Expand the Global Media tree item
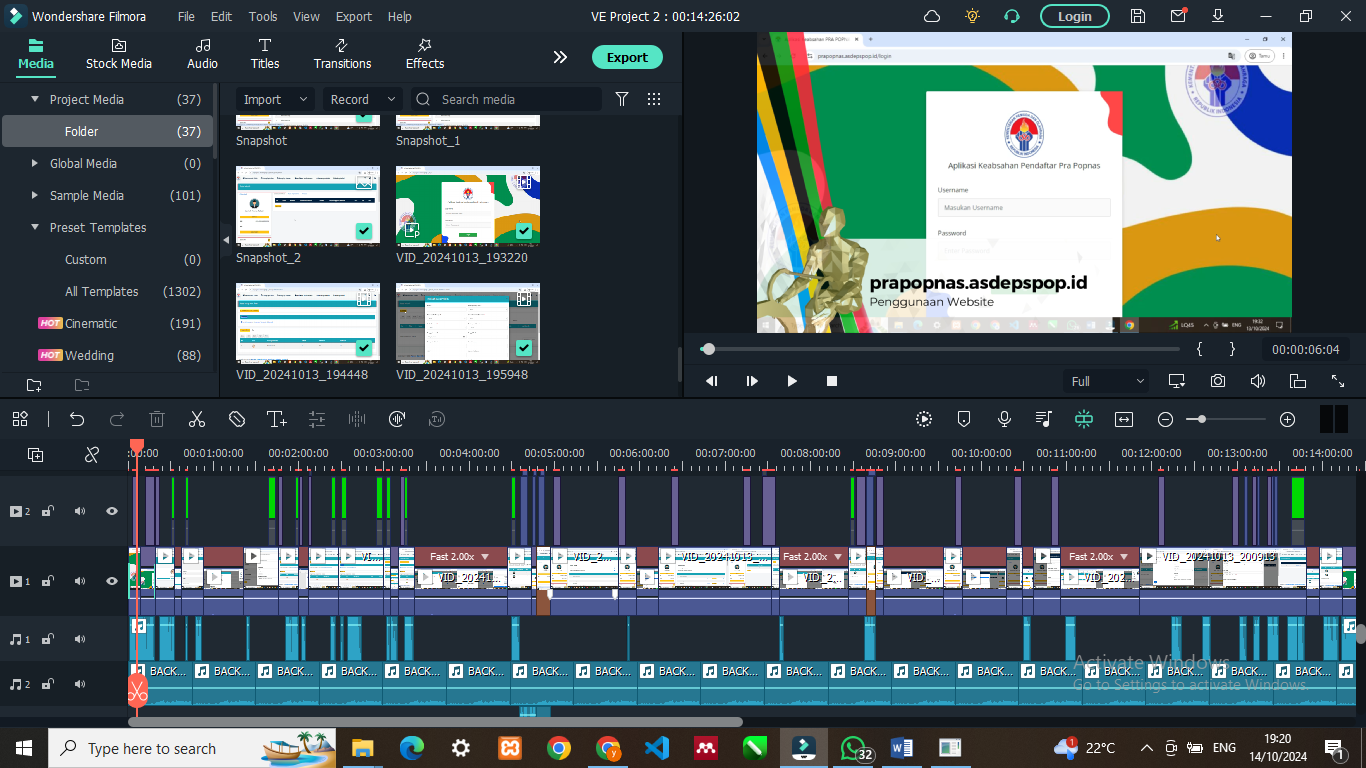The height and width of the screenshot is (768, 1366). point(36,163)
